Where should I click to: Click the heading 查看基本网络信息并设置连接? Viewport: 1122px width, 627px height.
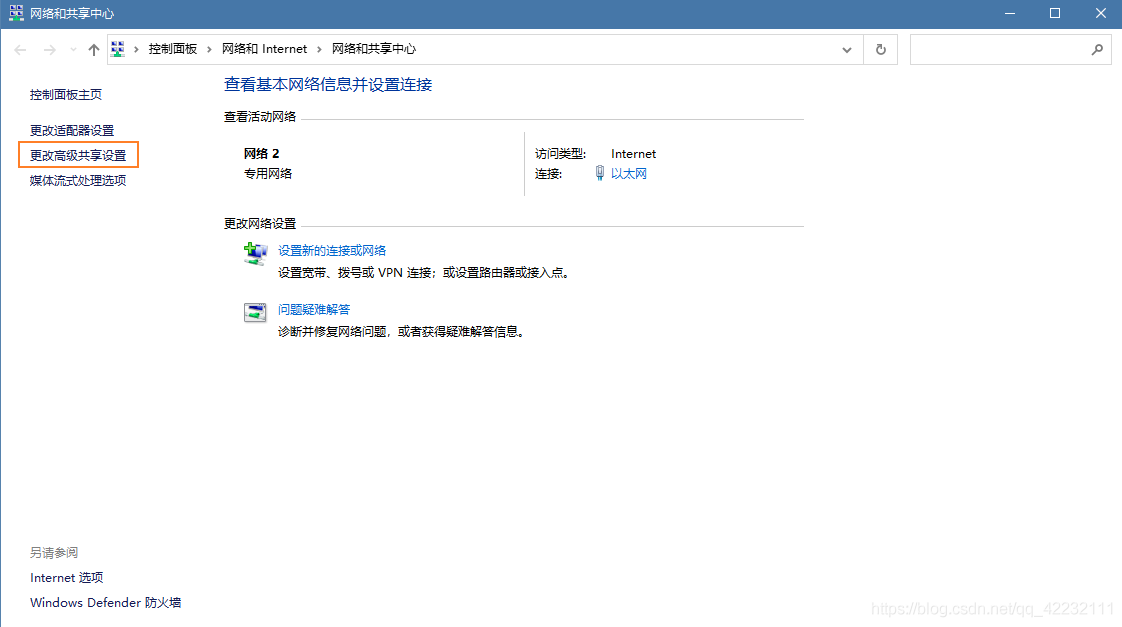[x=328, y=84]
